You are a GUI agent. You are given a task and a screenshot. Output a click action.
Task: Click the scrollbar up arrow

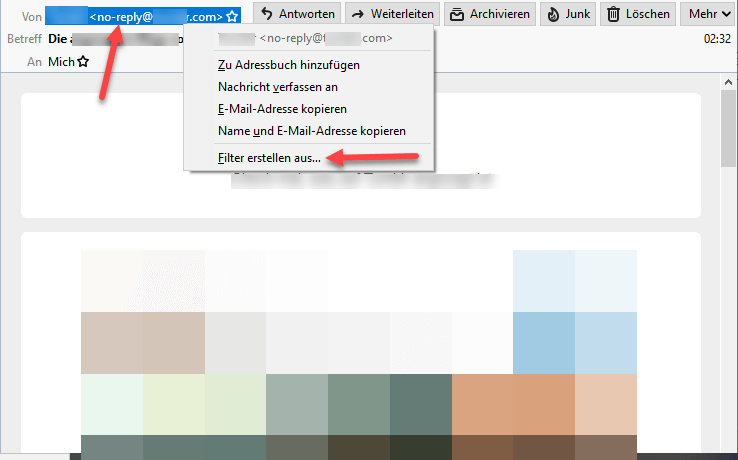[x=728, y=82]
